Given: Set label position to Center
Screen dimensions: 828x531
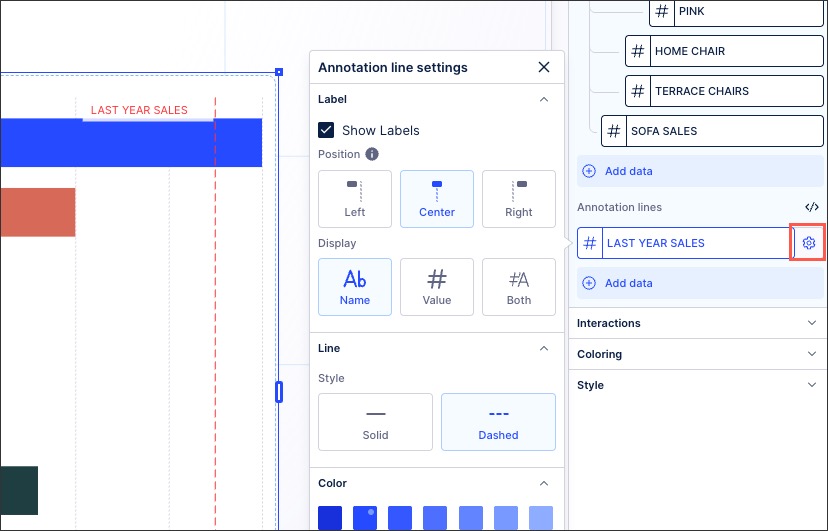Looking at the screenshot, I should 437,199.
